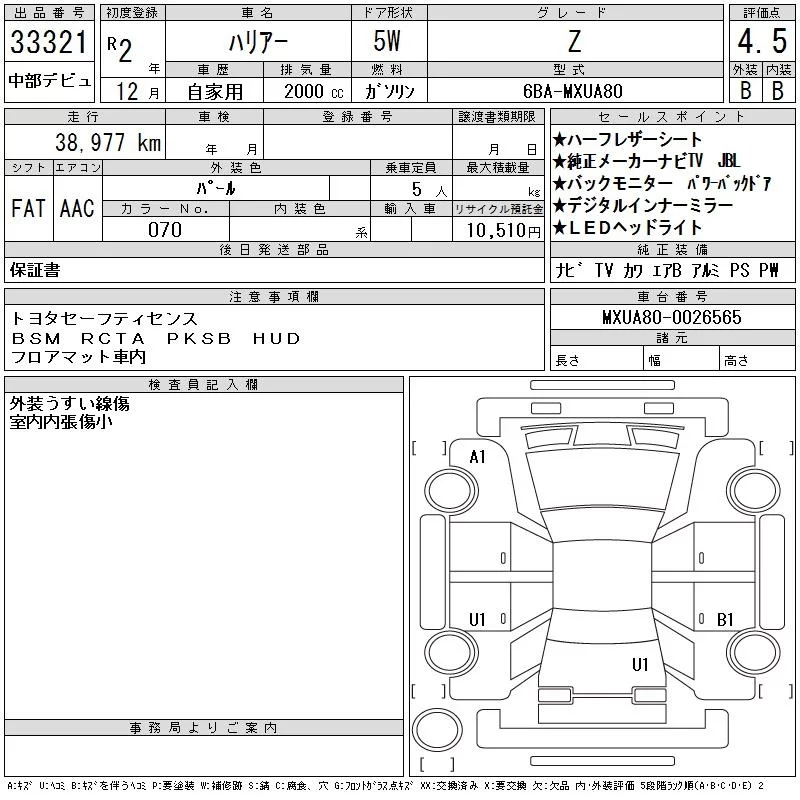Click the フロアマット車内 note
The height and width of the screenshot is (800, 800).
(x=79, y=357)
